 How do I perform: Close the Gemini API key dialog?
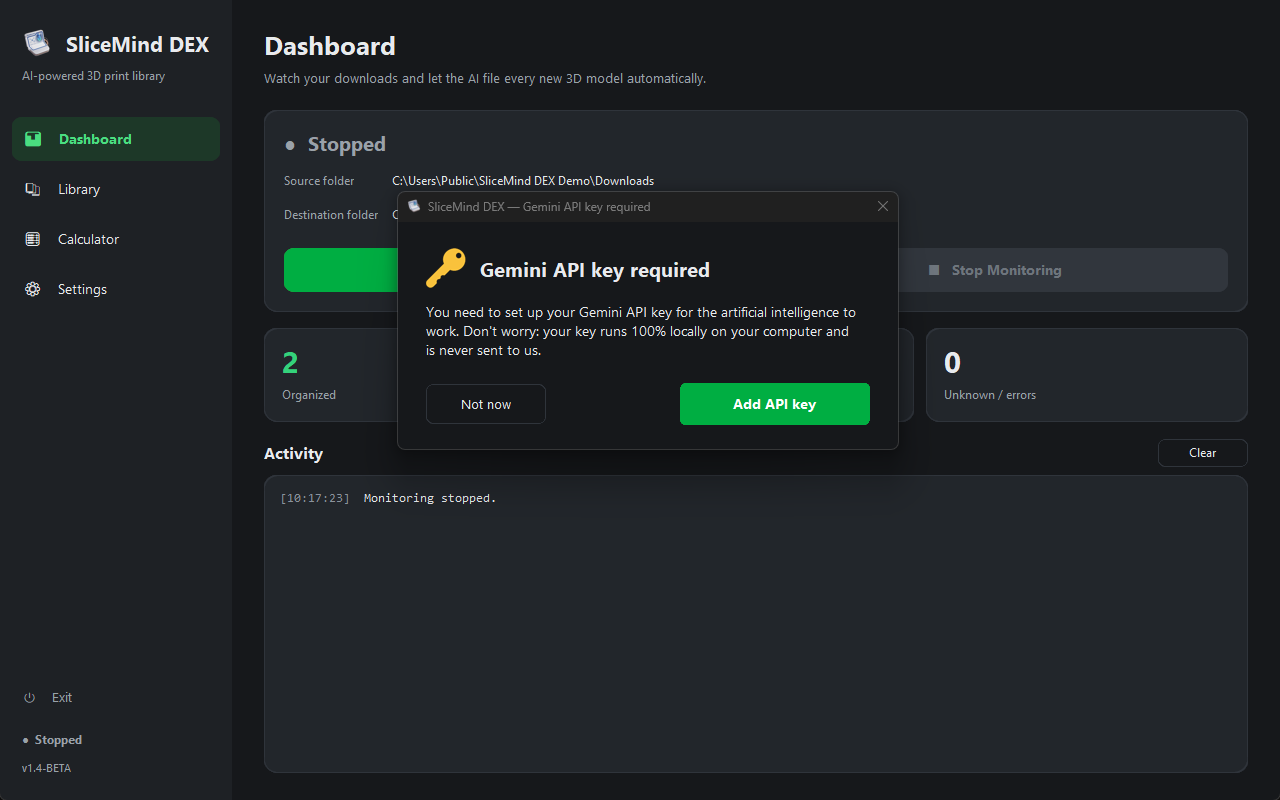[x=882, y=206]
